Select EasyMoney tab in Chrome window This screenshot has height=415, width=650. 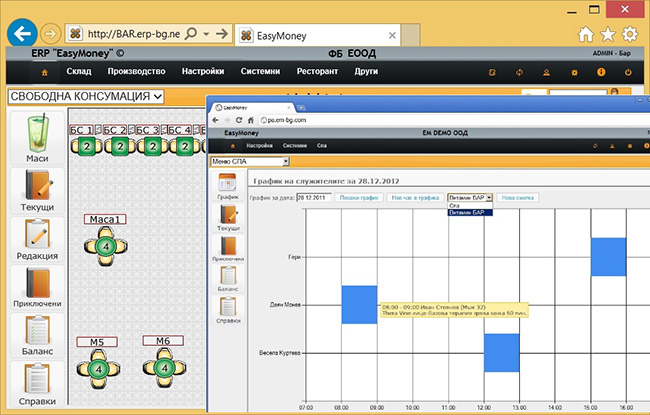[x=253, y=108]
